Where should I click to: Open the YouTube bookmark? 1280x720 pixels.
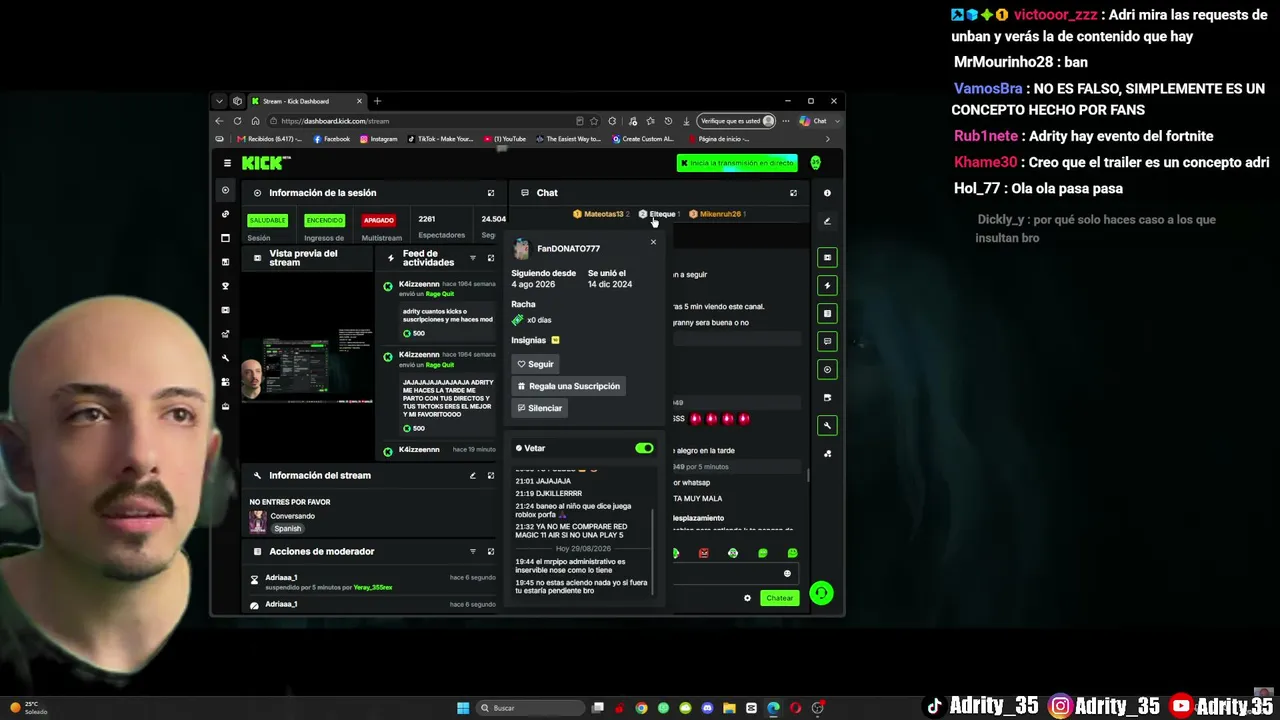505,139
